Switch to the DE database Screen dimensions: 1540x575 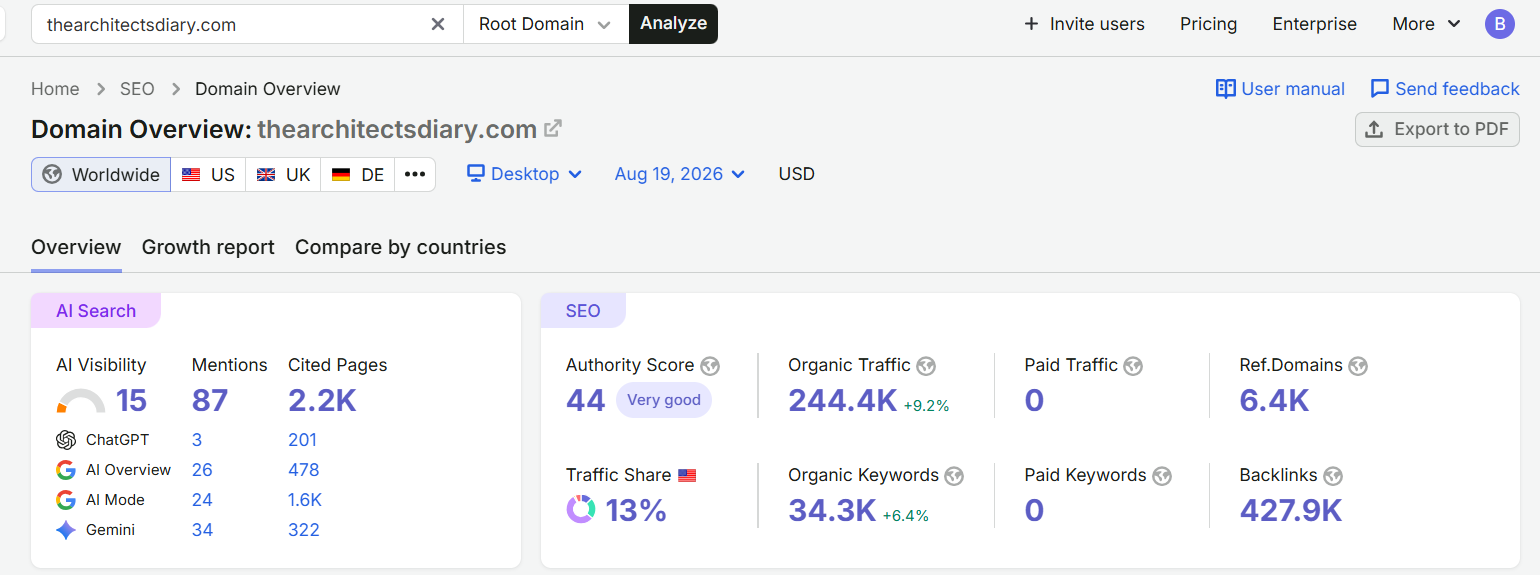click(x=358, y=174)
